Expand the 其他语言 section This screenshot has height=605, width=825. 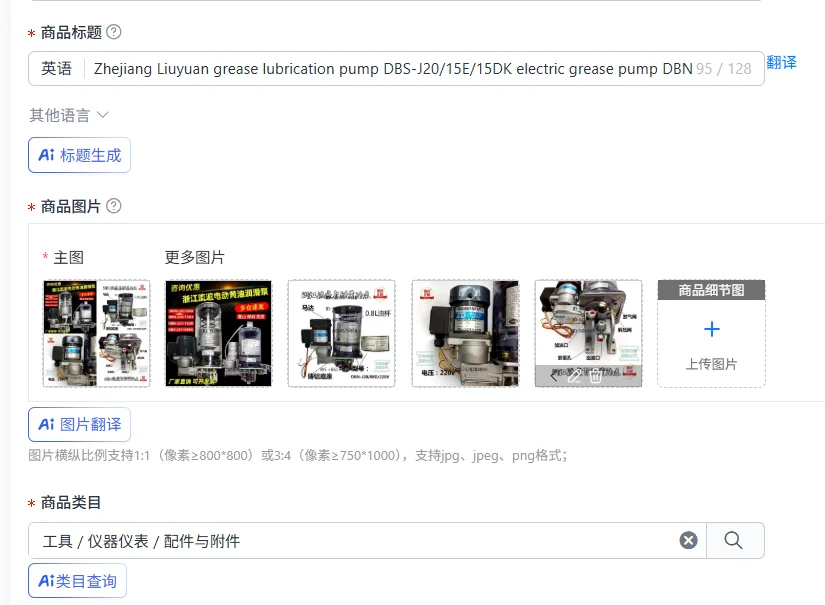tap(69, 115)
